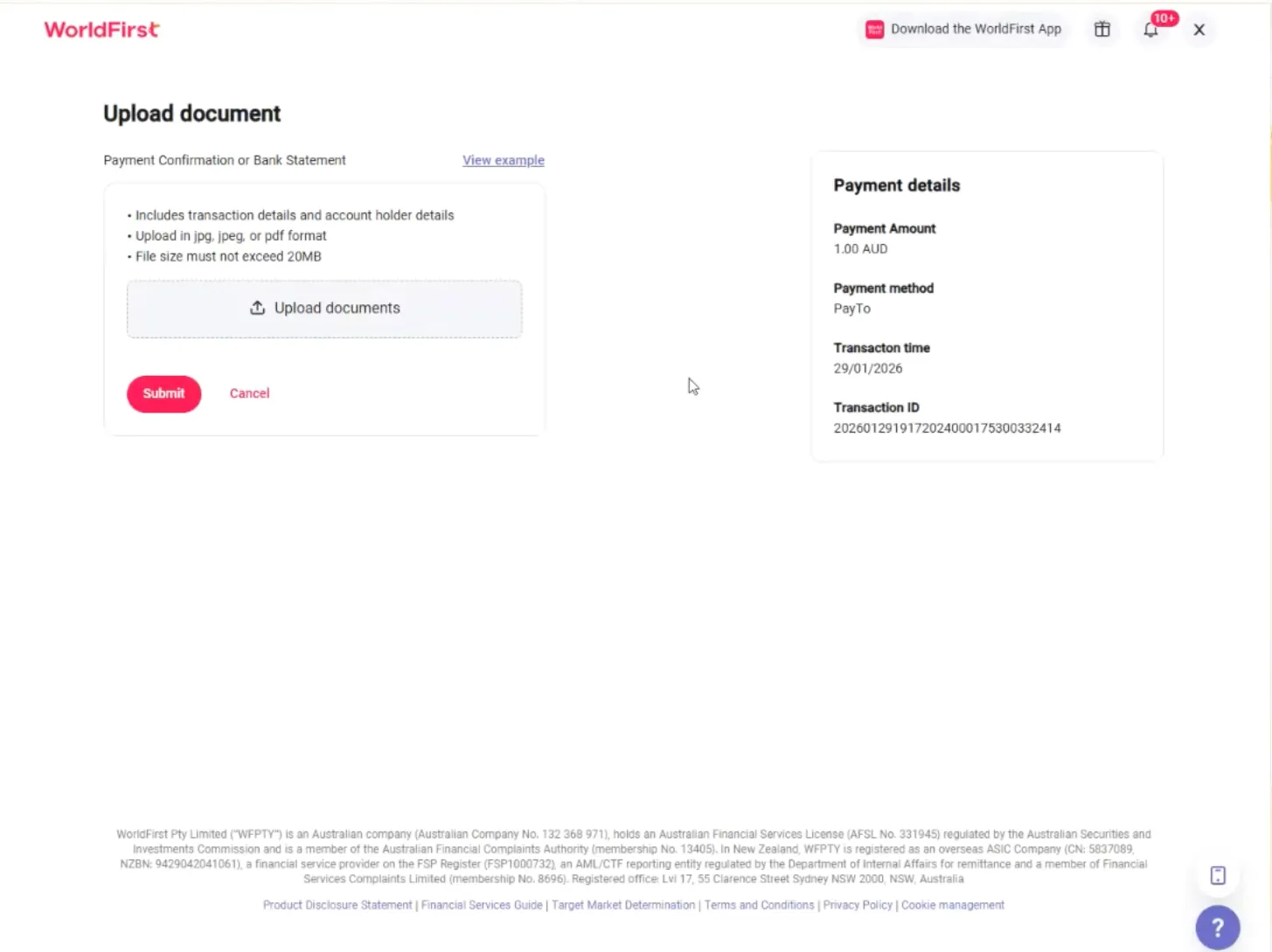The height and width of the screenshot is (952, 1272).
Task: Click the mobile device icon above help
Action: pyautogui.click(x=1218, y=875)
